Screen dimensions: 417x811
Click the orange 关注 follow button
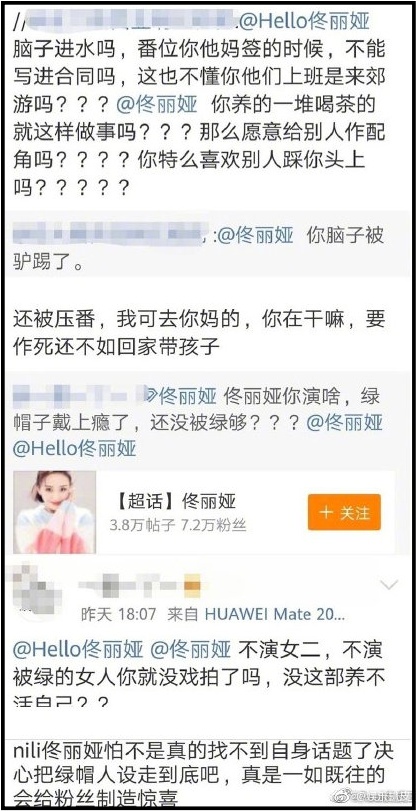[344, 512]
